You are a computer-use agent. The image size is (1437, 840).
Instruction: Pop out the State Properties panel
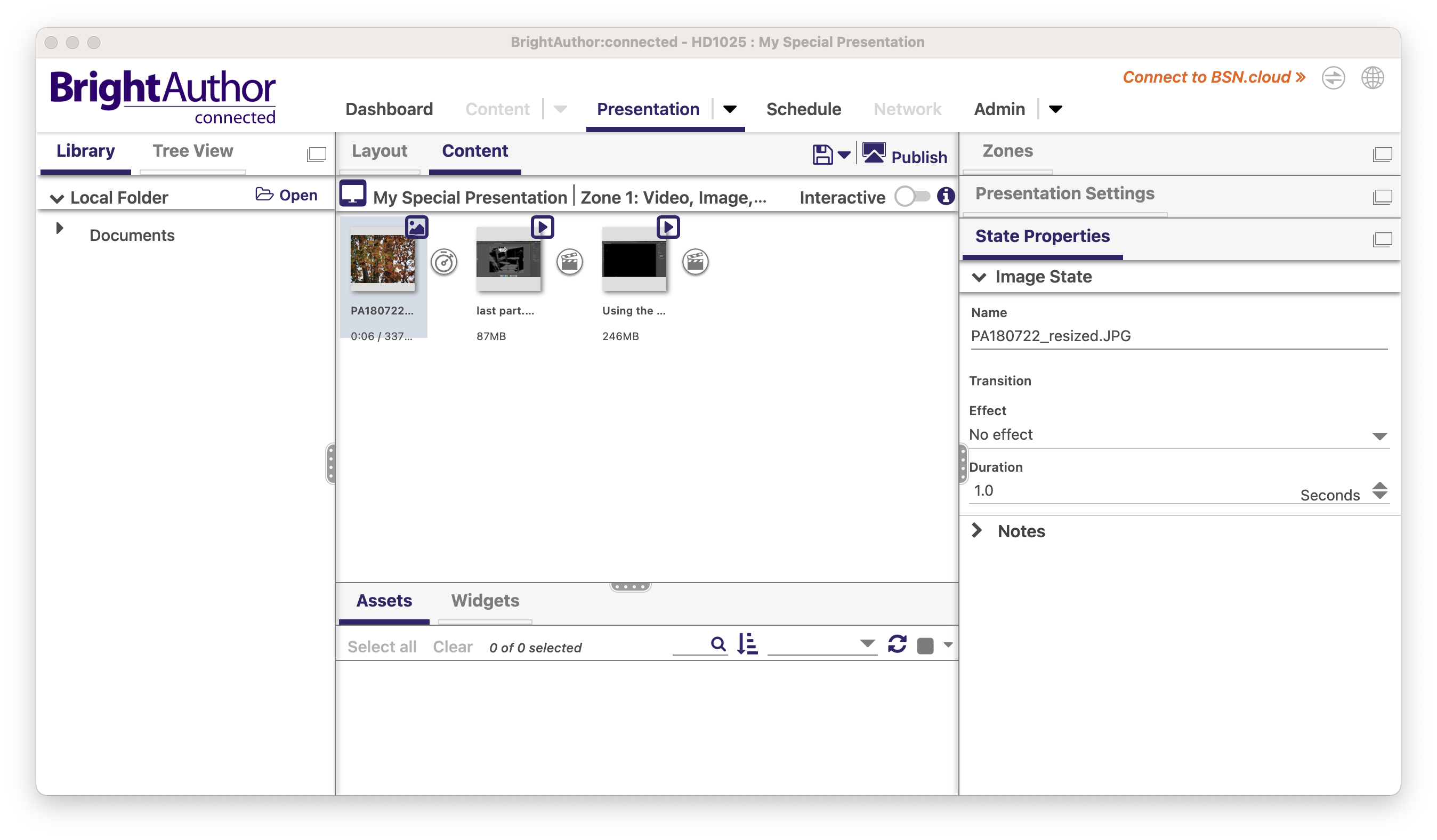point(1382,239)
